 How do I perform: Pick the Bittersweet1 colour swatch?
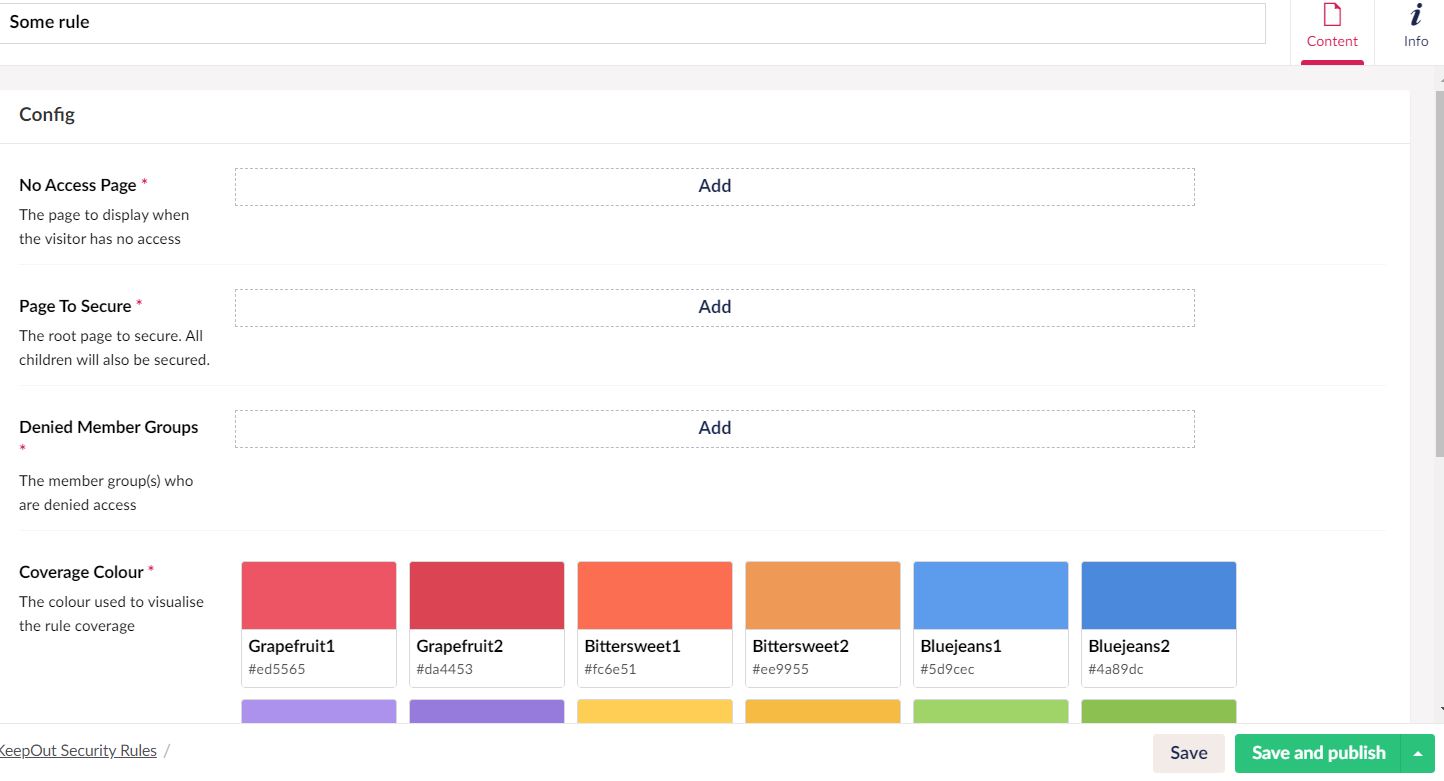pyautogui.click(x=655, y=624)
